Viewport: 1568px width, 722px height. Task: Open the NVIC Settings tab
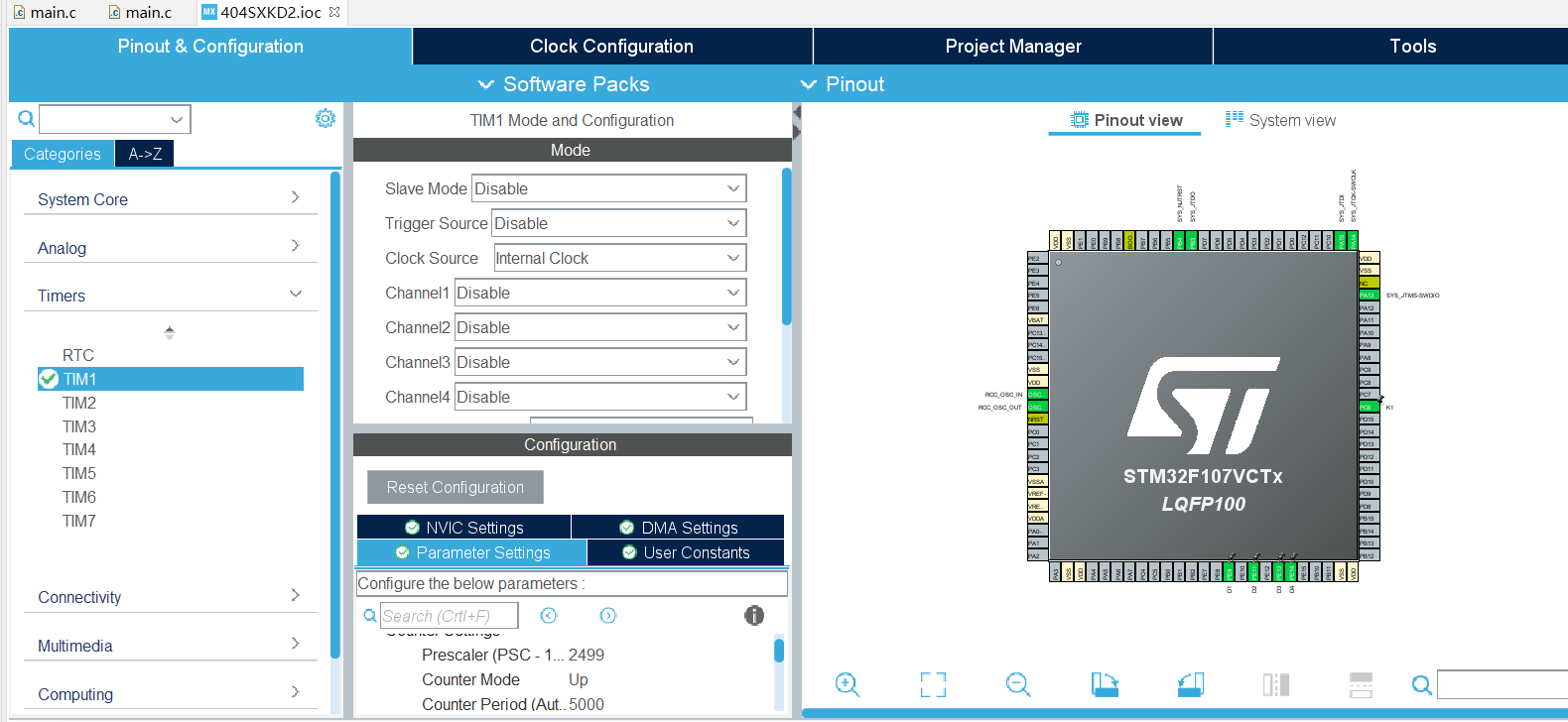pyautogui.click(x=463, y=528)
